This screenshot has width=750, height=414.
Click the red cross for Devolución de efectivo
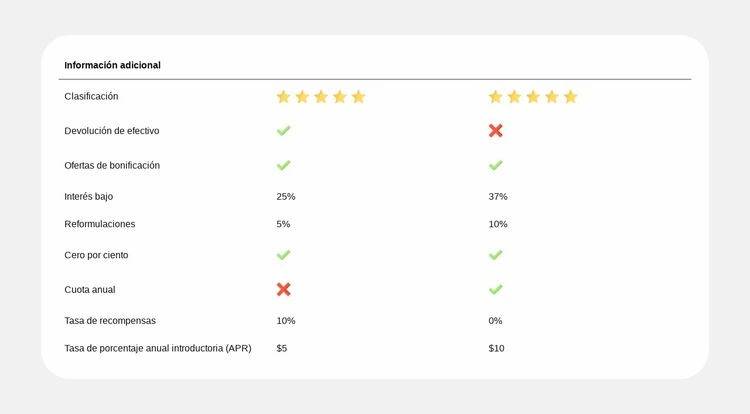click(x=496, y=131)
